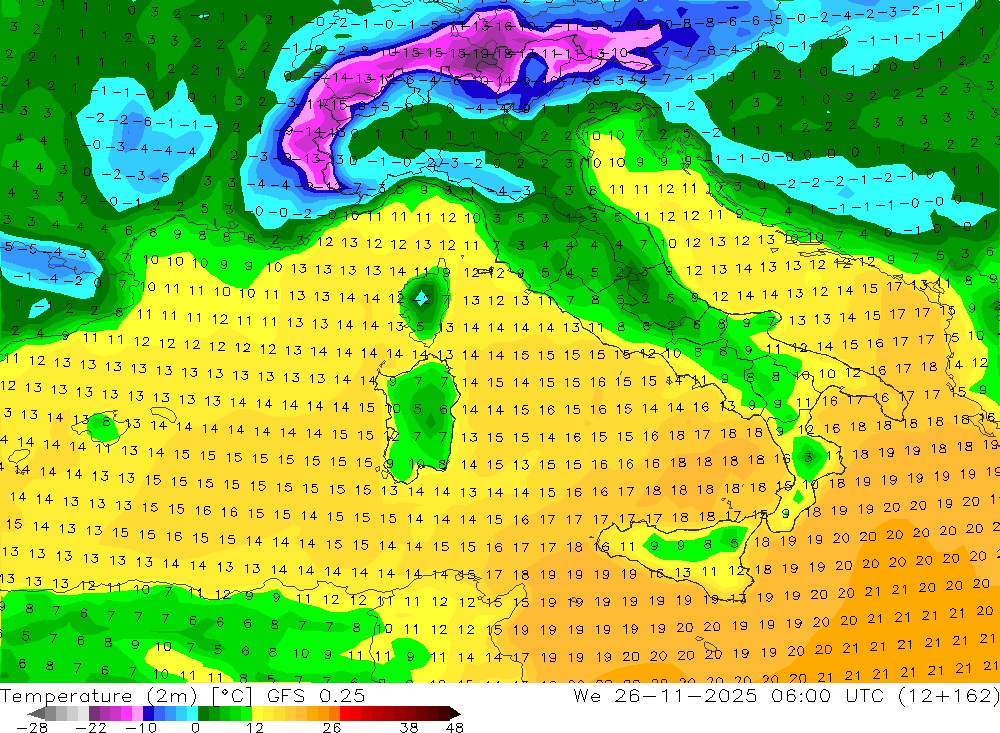Click the '0' legend scale label
Image resolution: width=1000 pixels, height=733 pixels.
tap(195, 727)
